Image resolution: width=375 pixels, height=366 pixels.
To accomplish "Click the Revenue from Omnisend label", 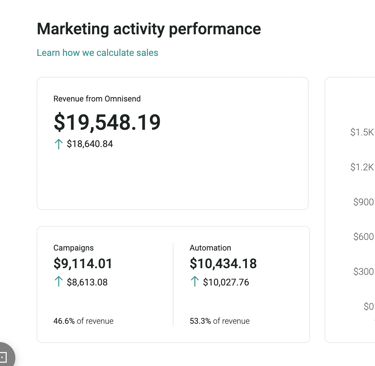I will pos(97,99).
